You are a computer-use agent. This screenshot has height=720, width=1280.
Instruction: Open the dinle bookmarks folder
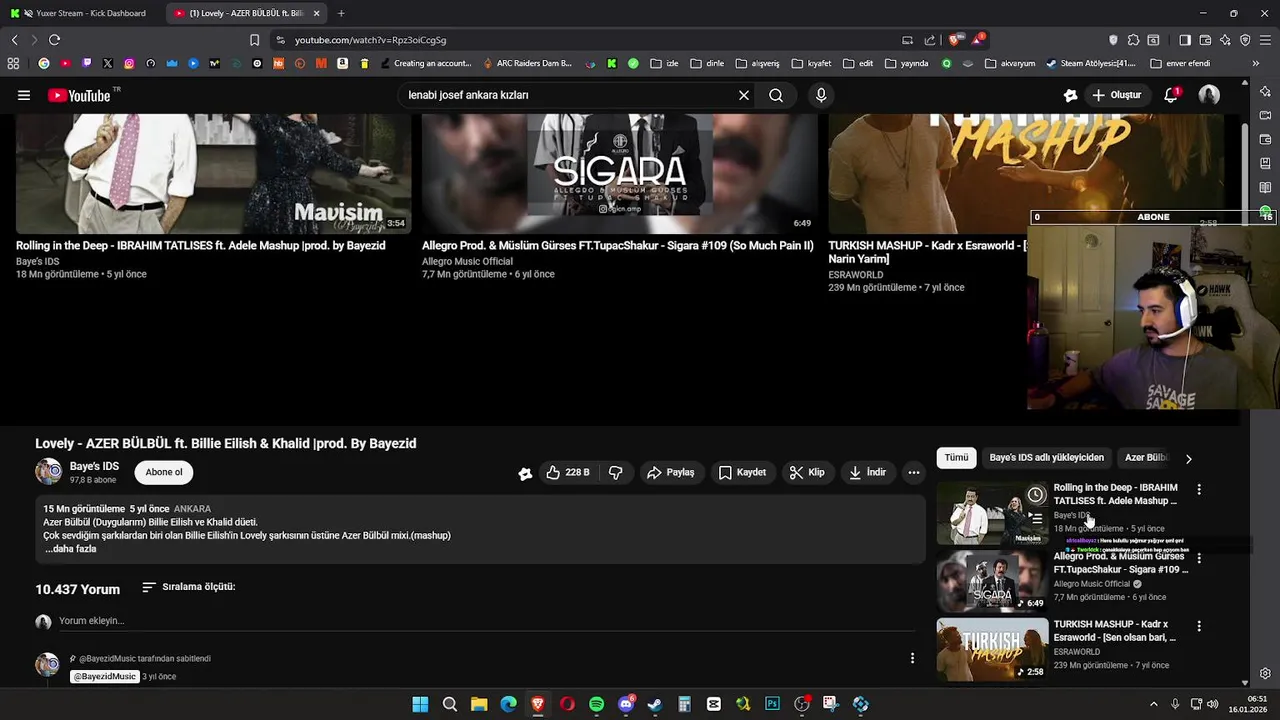point(706,63)
